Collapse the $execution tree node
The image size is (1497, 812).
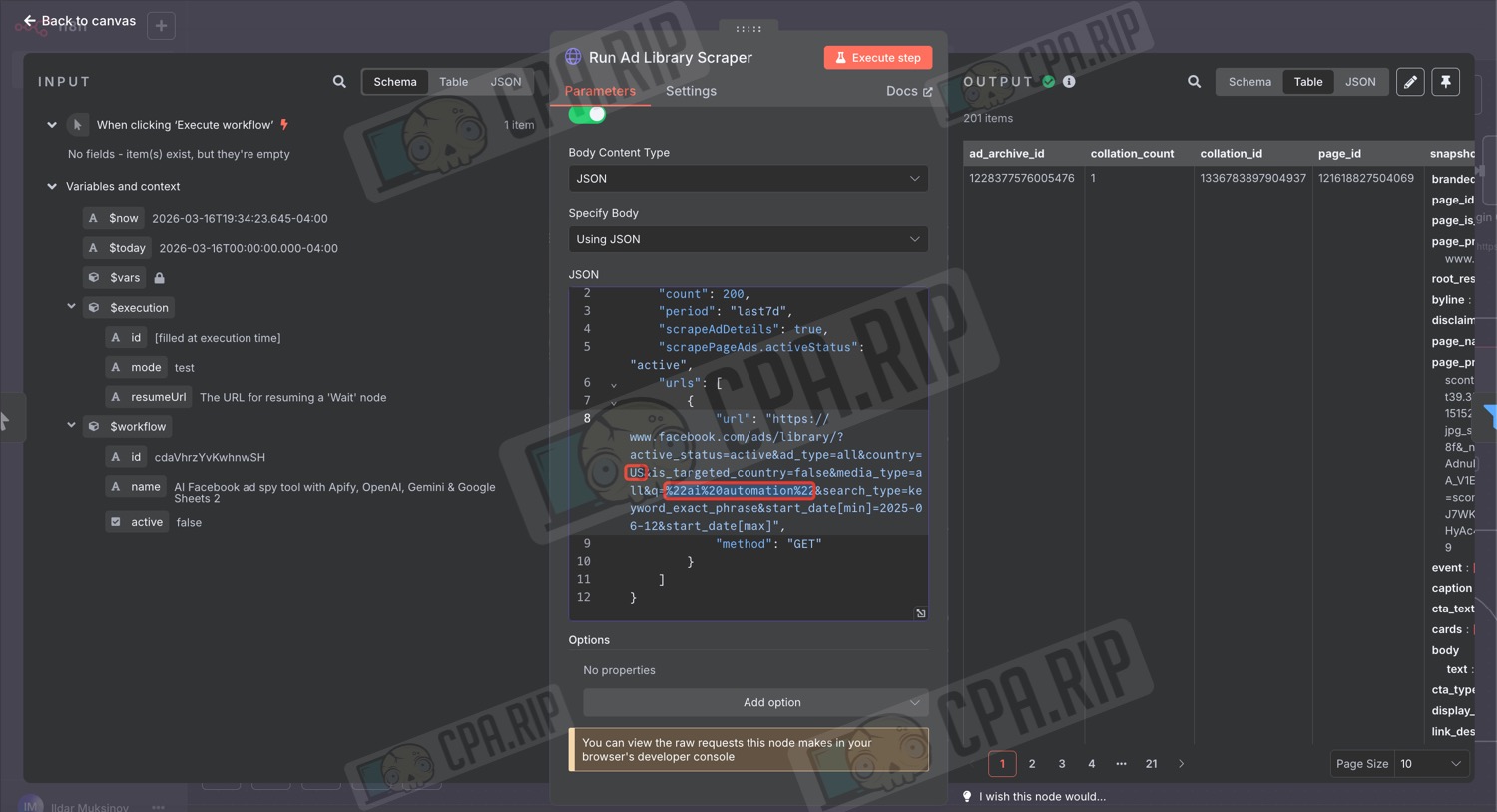coord(71,307)
